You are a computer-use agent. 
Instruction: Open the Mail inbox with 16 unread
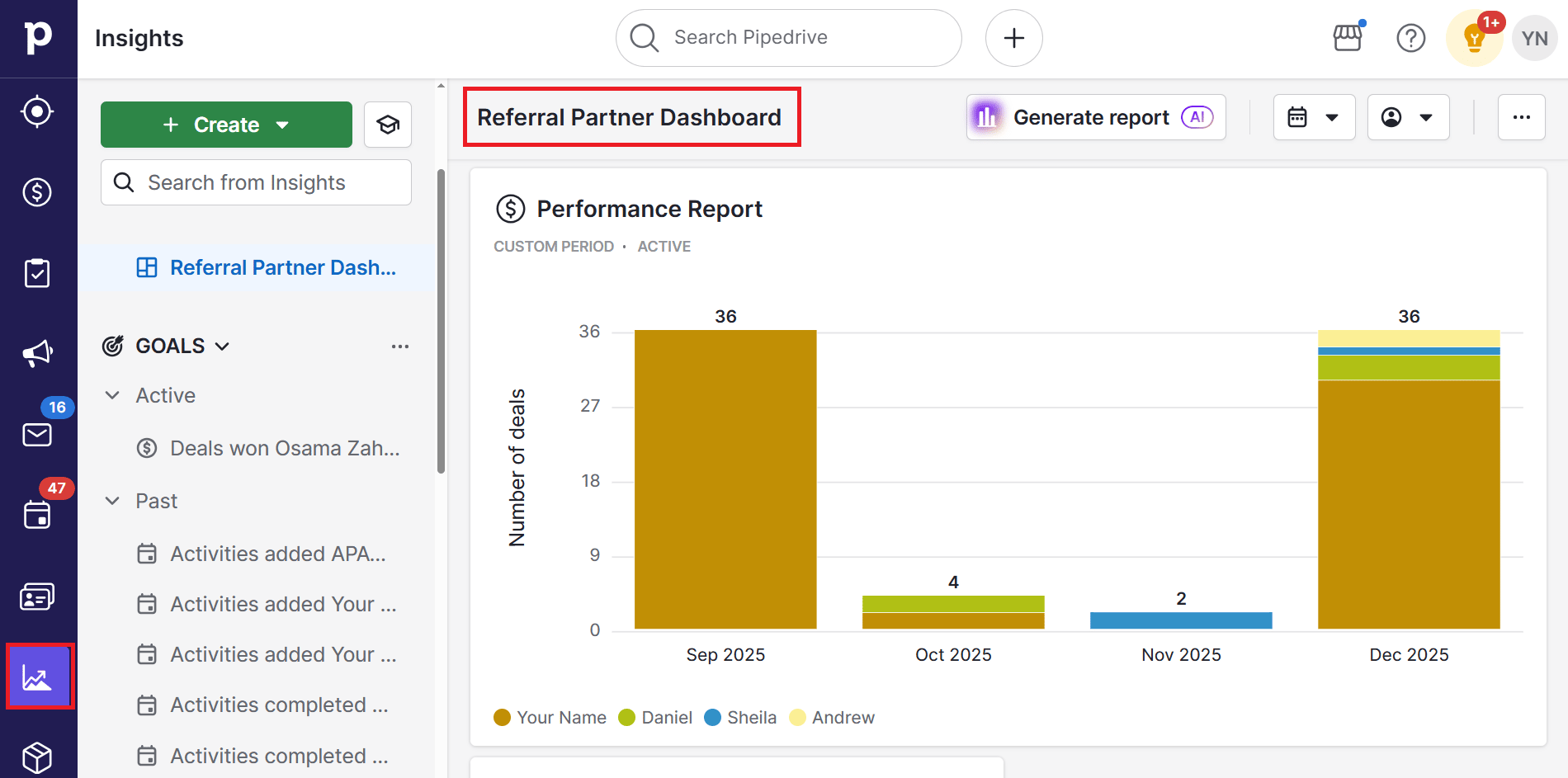click(x=38, y=435)
